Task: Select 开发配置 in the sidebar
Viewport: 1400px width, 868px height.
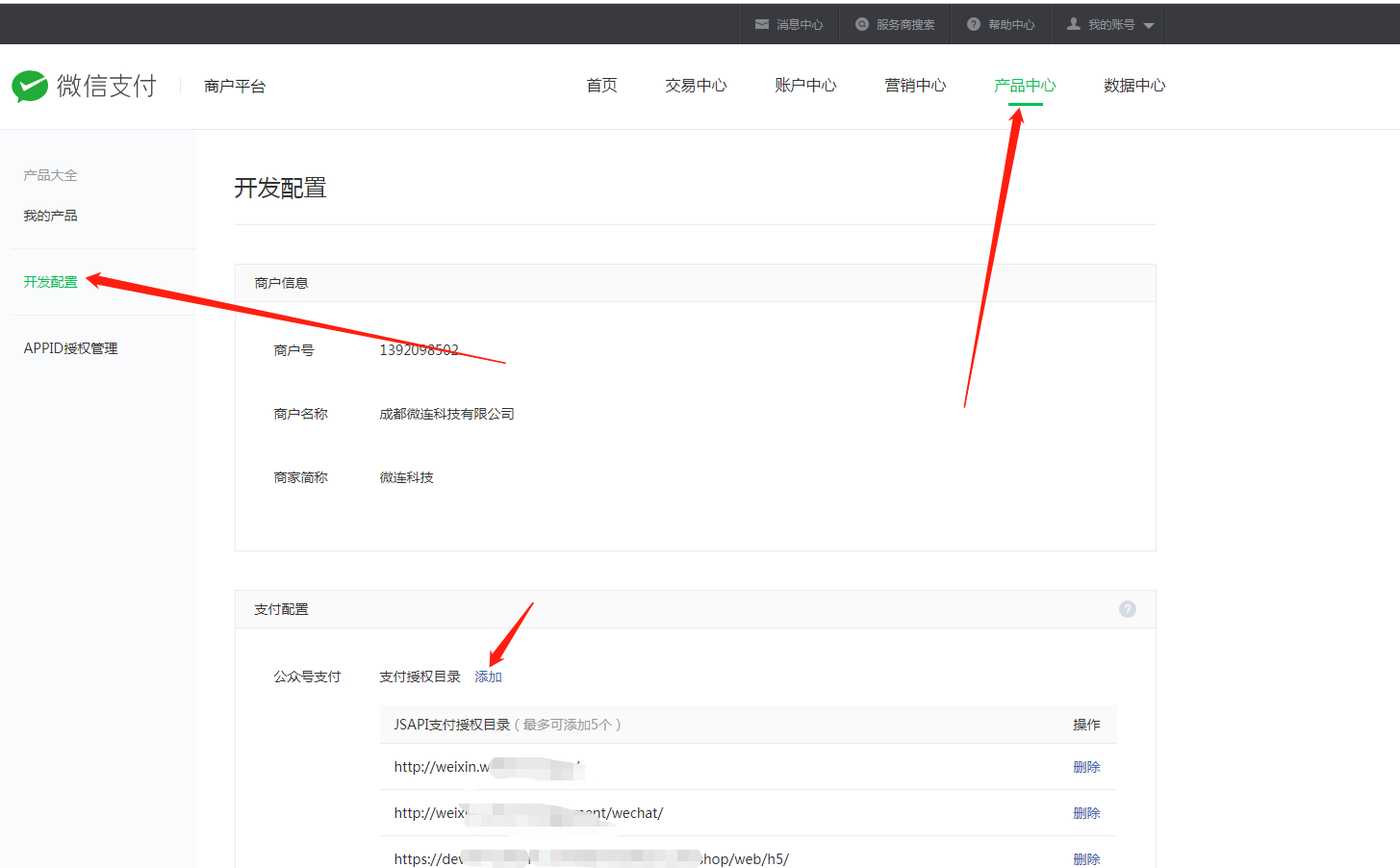Action: 50,282
